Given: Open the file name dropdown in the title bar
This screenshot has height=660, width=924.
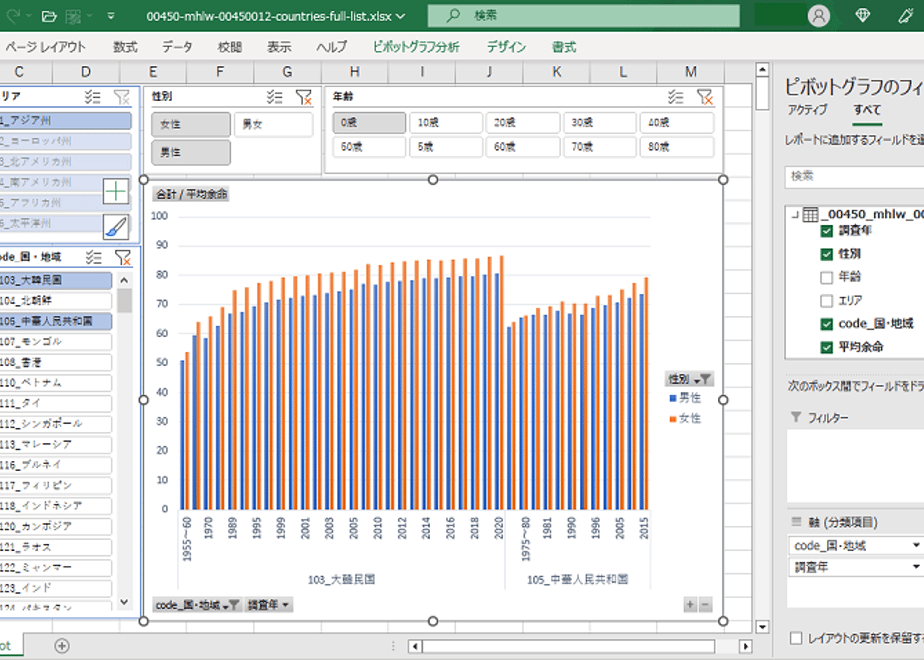Looking at the screenshot, I should [x=401, y=16].
